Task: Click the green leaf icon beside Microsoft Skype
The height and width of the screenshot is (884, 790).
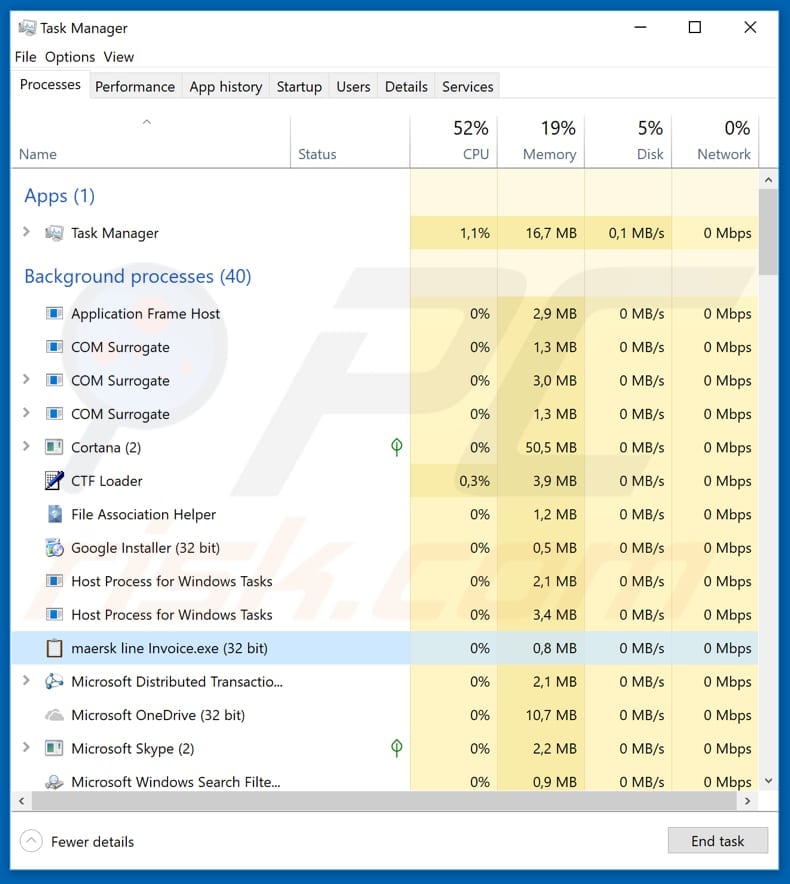Action: click(396, 748)
